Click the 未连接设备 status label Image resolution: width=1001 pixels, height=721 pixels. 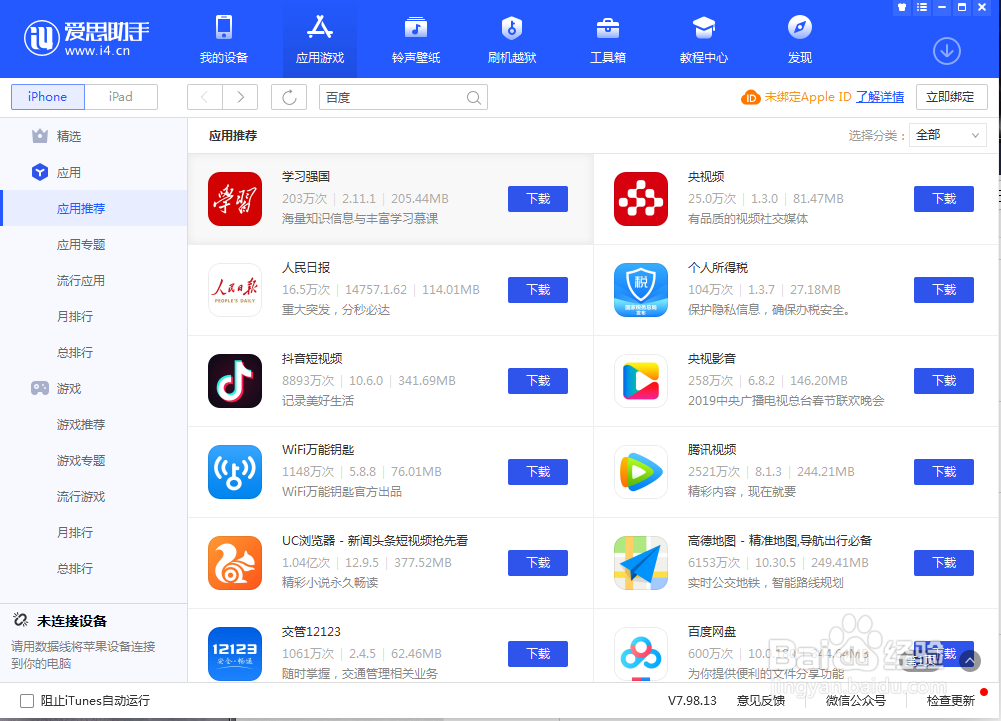pos(72,621)
